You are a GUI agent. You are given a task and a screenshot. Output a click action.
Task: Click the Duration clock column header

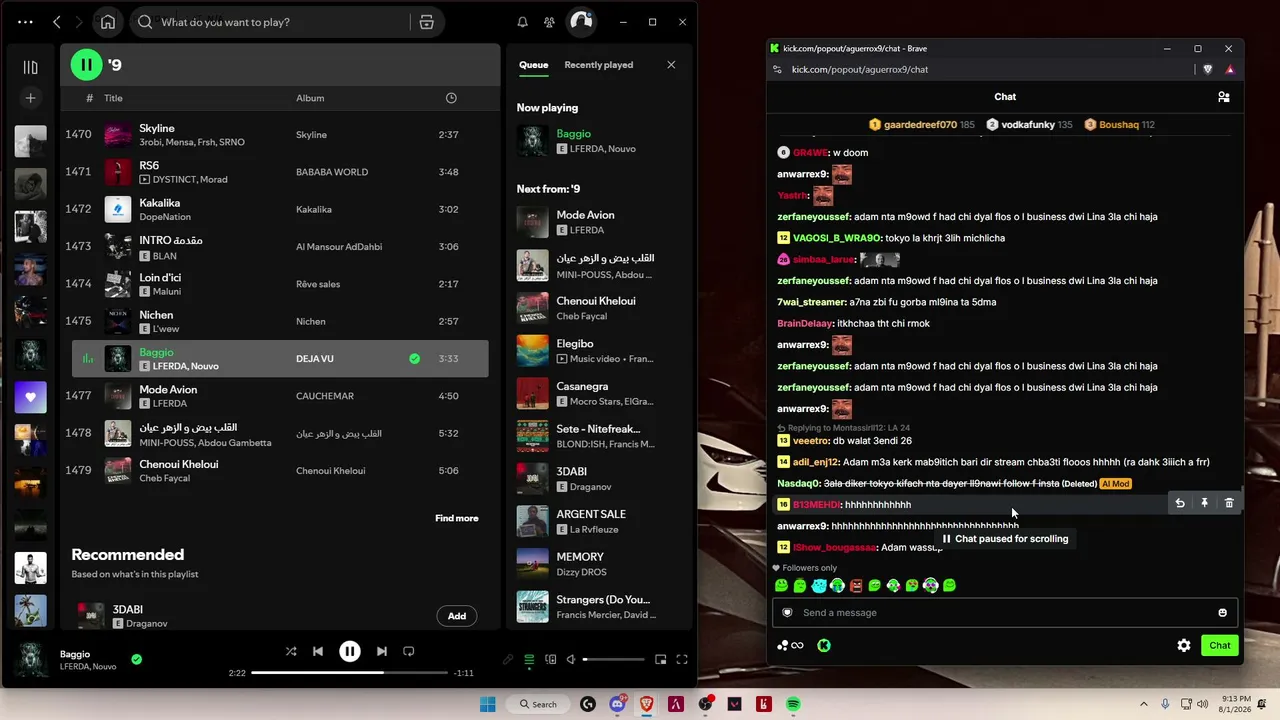451,98
